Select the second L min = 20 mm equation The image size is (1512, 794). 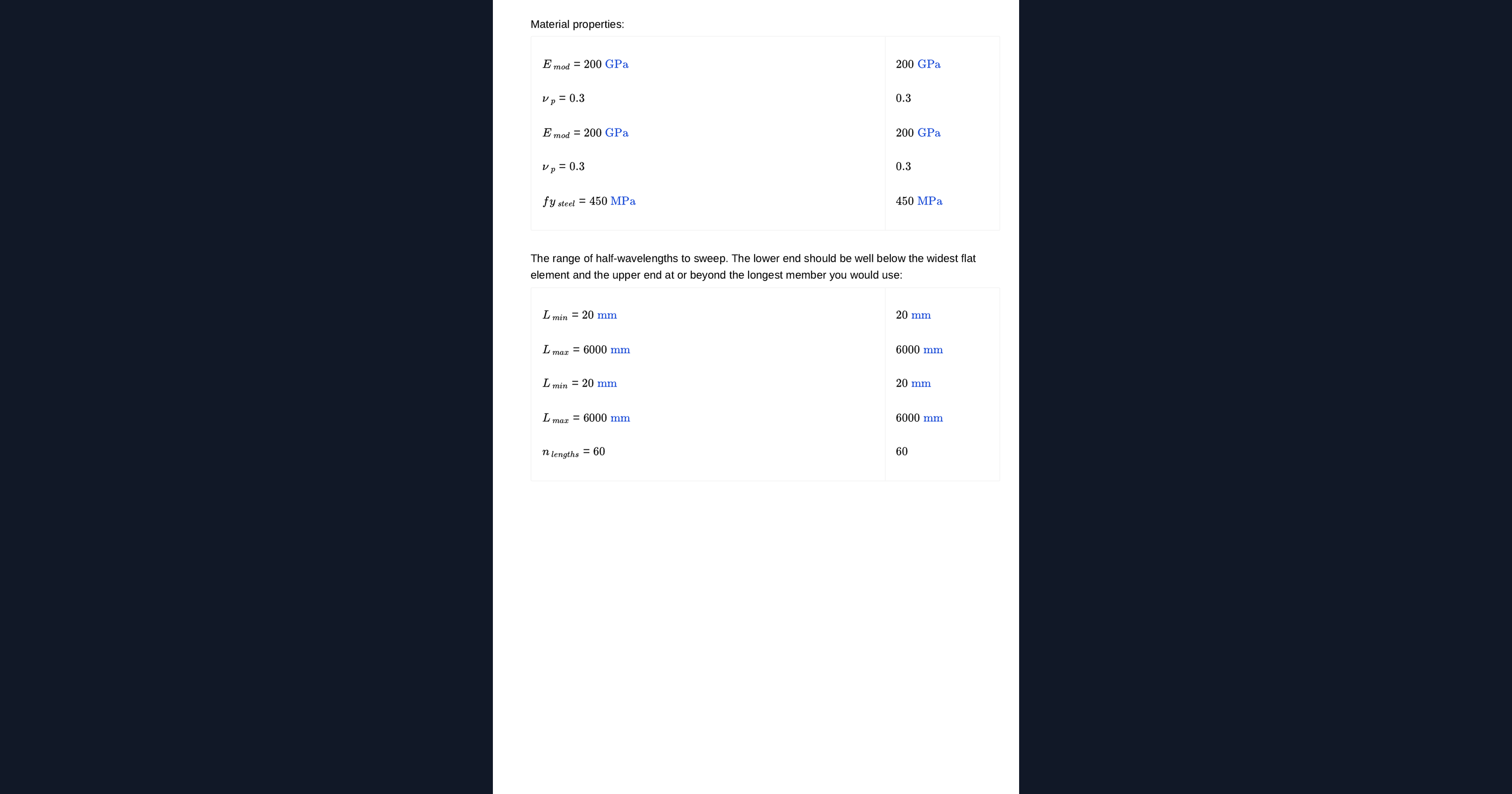pyautogui.click(x=579, y=384)
